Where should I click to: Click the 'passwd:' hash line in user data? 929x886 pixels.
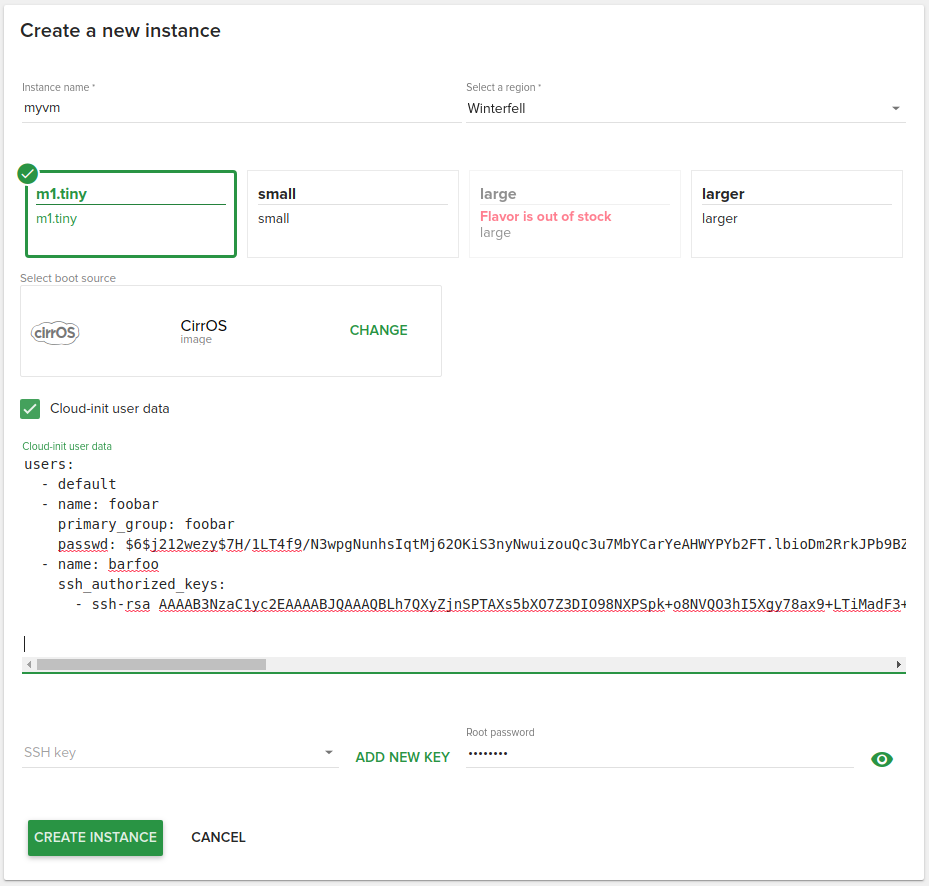[482, 544]
